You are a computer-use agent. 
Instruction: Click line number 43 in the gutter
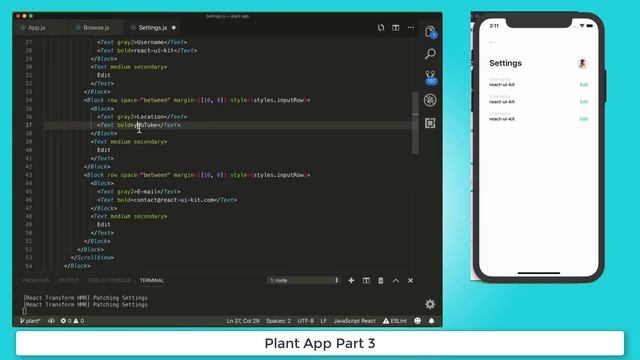[29, 175]
